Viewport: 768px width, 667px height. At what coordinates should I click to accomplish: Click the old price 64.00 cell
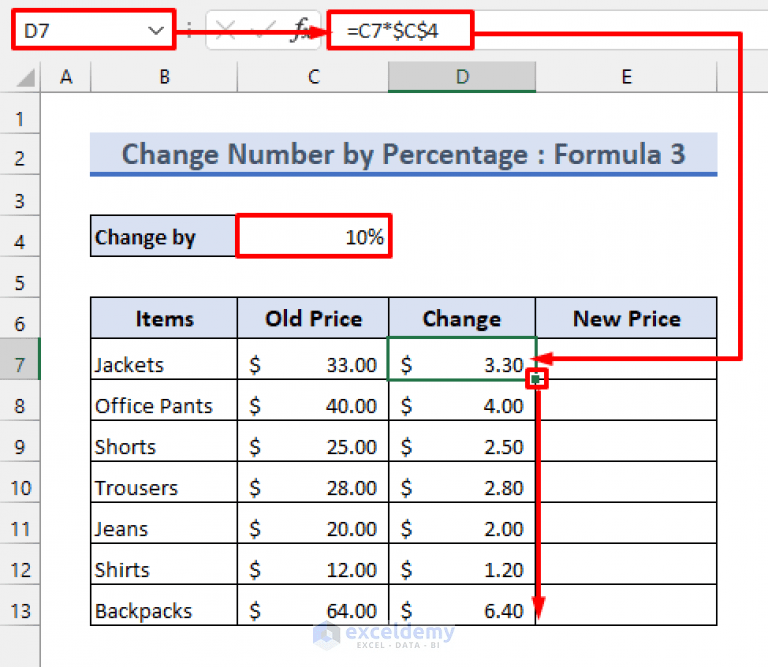coord(313,605)
